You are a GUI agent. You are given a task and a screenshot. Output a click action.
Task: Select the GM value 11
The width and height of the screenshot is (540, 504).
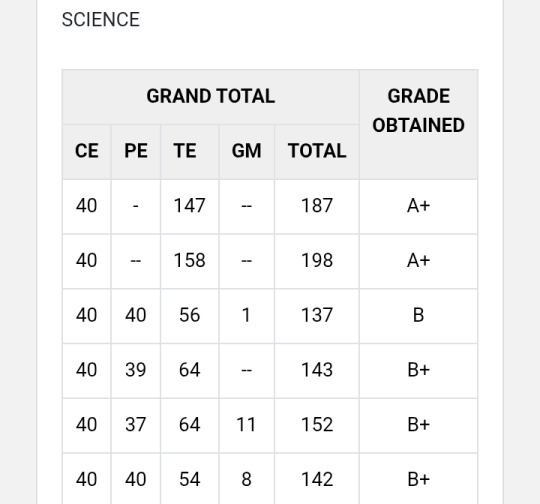point(246,425)
